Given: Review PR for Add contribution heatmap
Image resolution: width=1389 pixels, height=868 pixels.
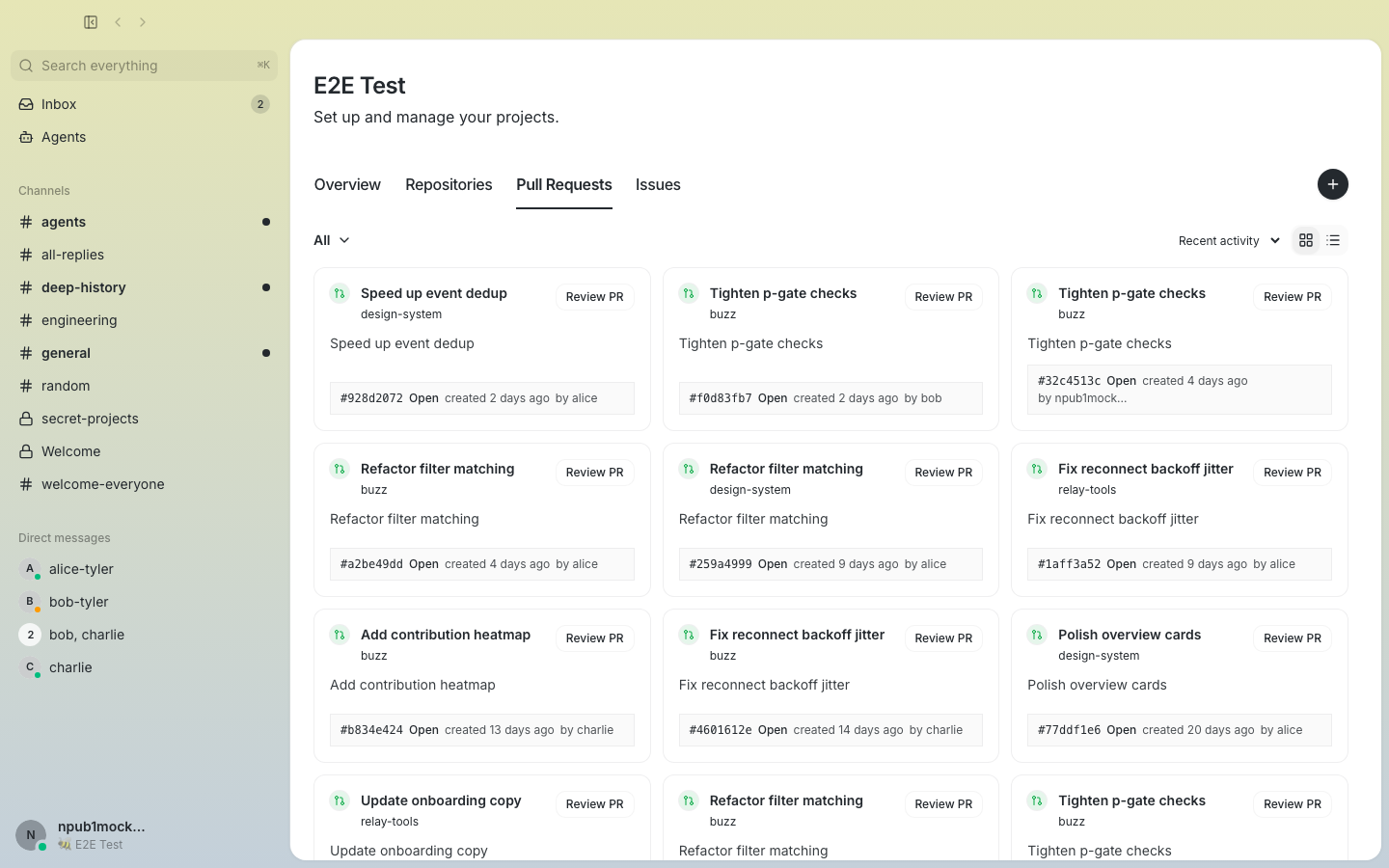Looking at the screenshot, I should tap(594, 638).
